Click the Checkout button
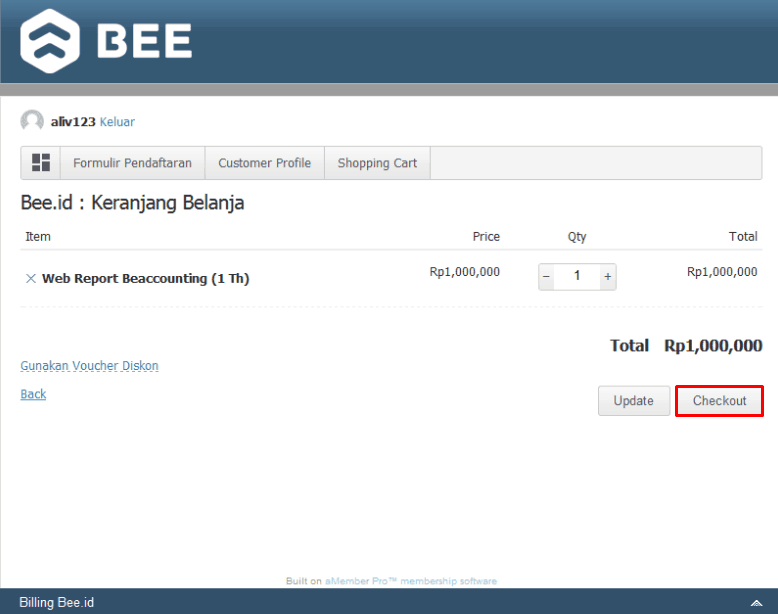 719,401
